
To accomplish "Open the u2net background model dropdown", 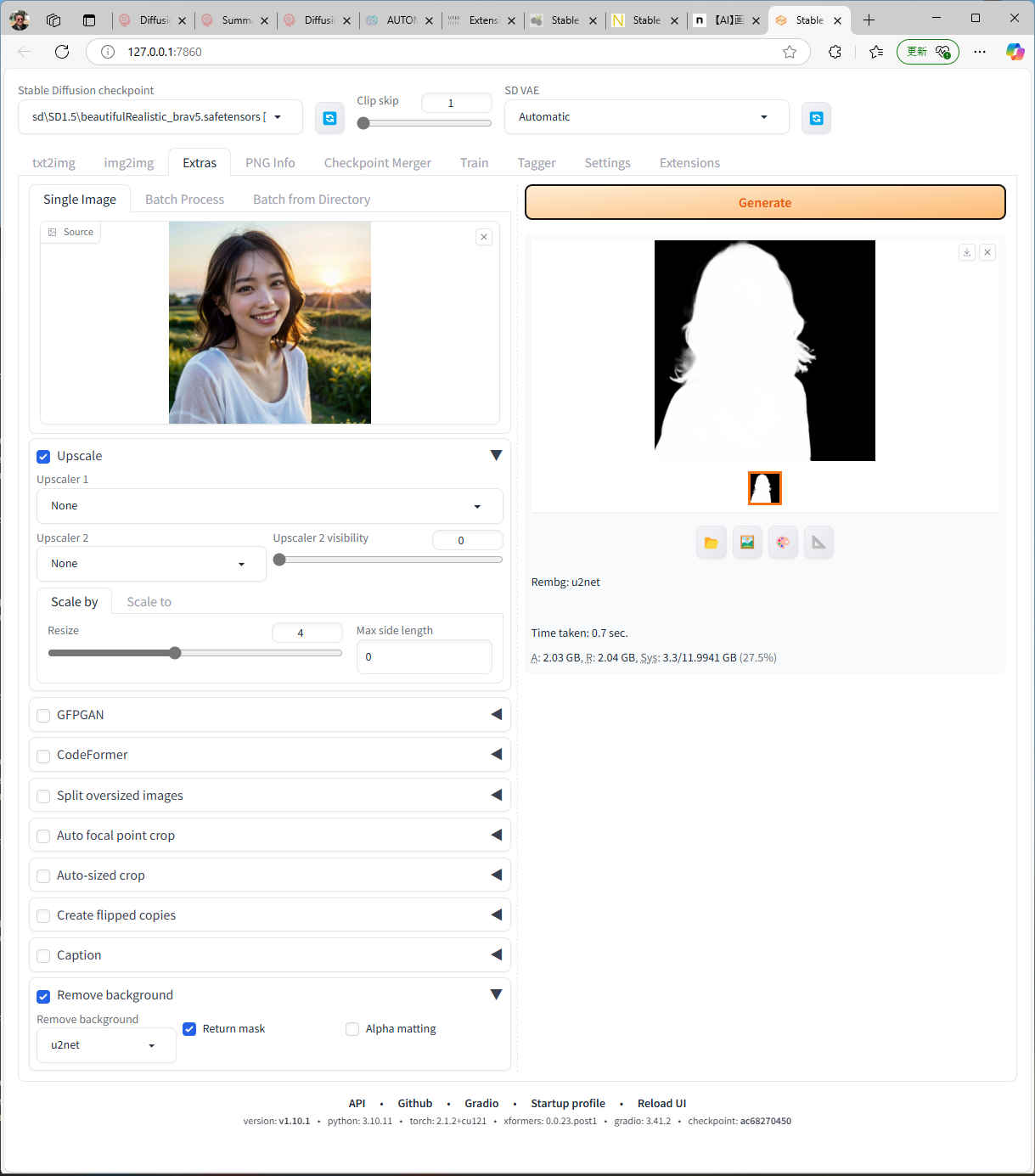I will click(105, 1045).
